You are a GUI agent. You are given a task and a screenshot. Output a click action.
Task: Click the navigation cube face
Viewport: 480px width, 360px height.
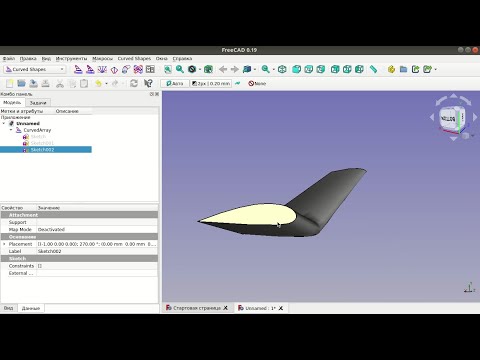pos(448,118)
